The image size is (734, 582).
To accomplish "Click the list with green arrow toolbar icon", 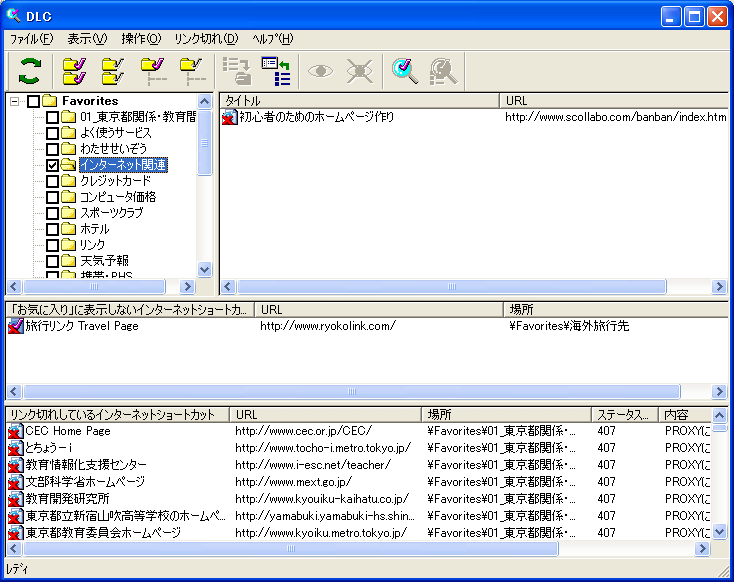I will (x=275, y=70).
